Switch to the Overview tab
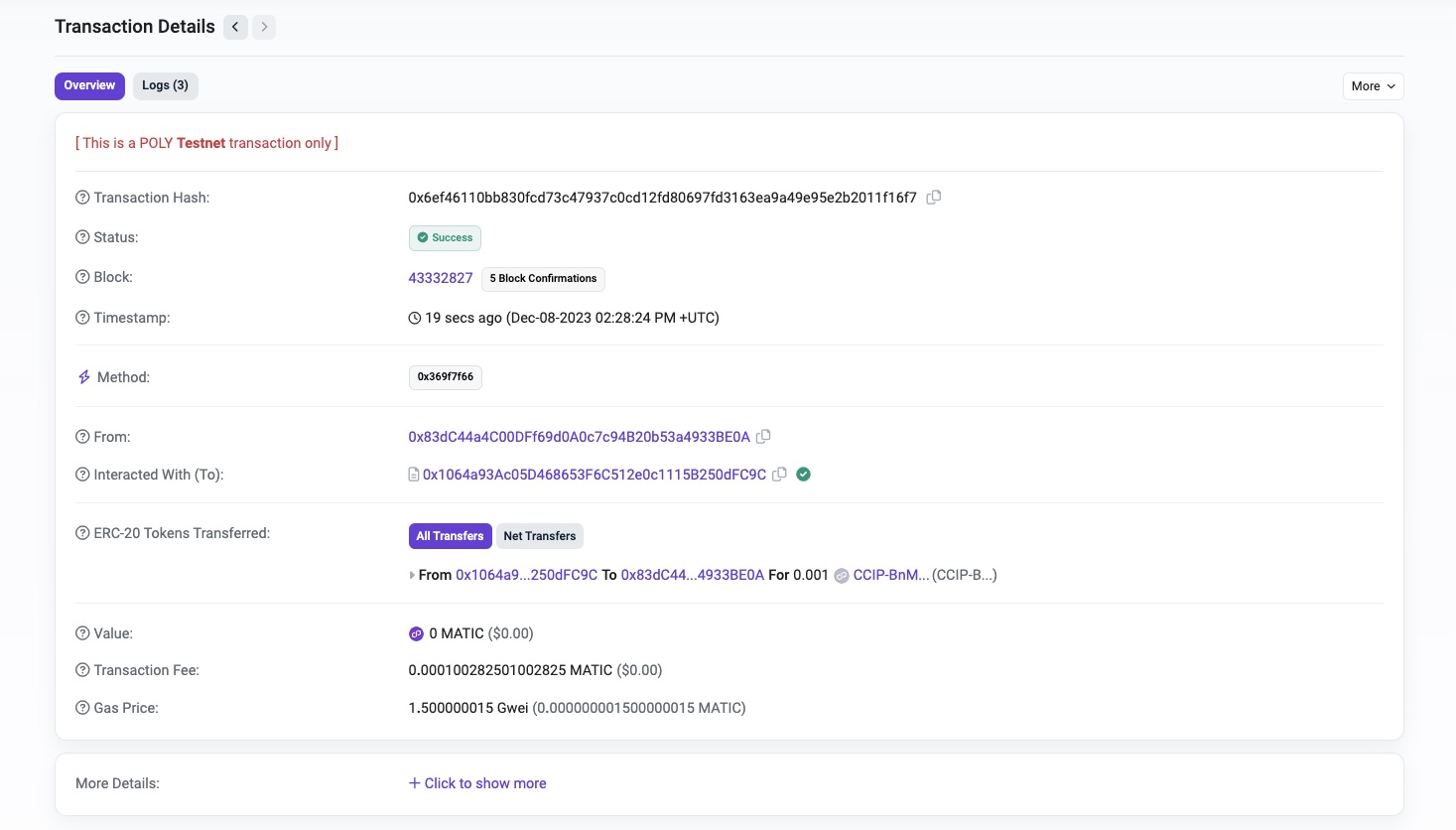Image resolution: width=1456 pixels, height=830 pixels. pos(89,85)
